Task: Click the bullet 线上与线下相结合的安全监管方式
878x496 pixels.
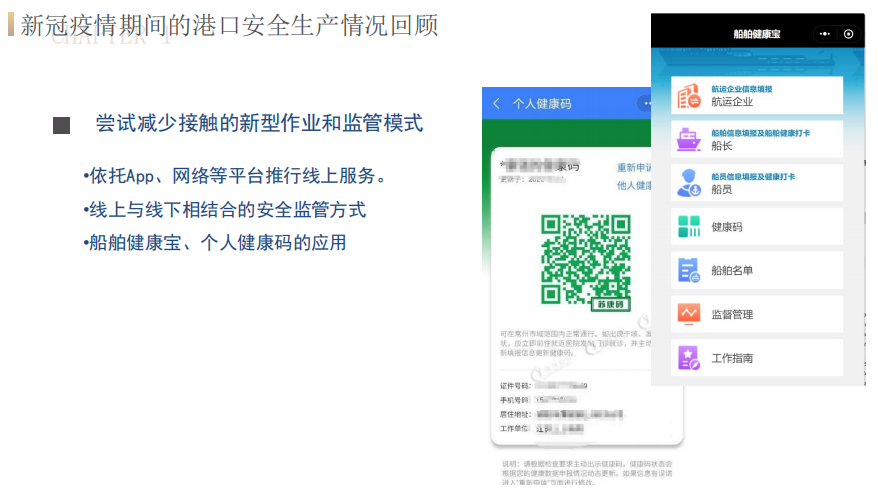Action: 224,210
